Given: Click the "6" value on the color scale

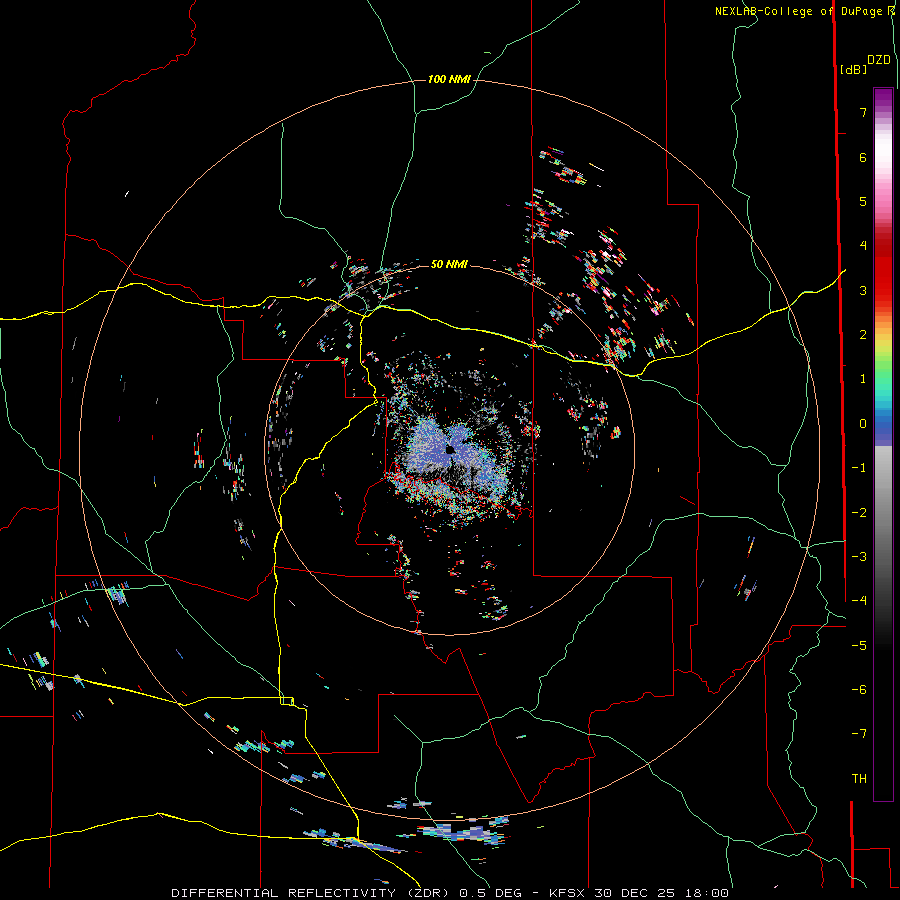Looking at the screenshot, I should click(863, 157).
